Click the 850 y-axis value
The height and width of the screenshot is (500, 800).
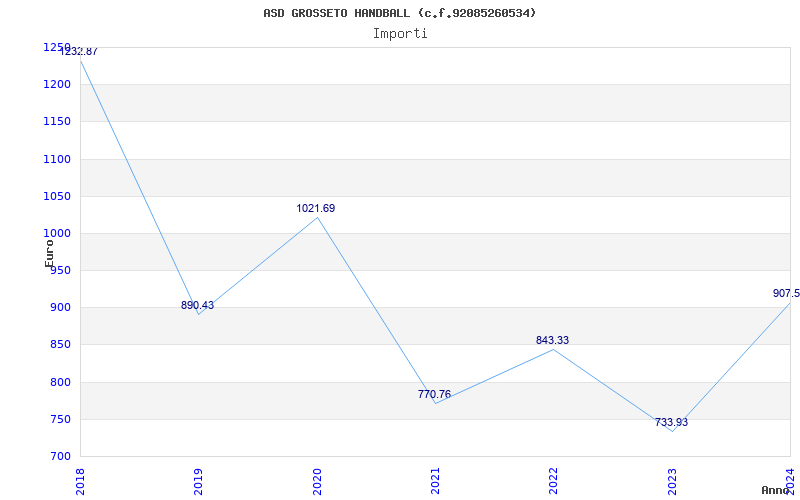(60, 344)
